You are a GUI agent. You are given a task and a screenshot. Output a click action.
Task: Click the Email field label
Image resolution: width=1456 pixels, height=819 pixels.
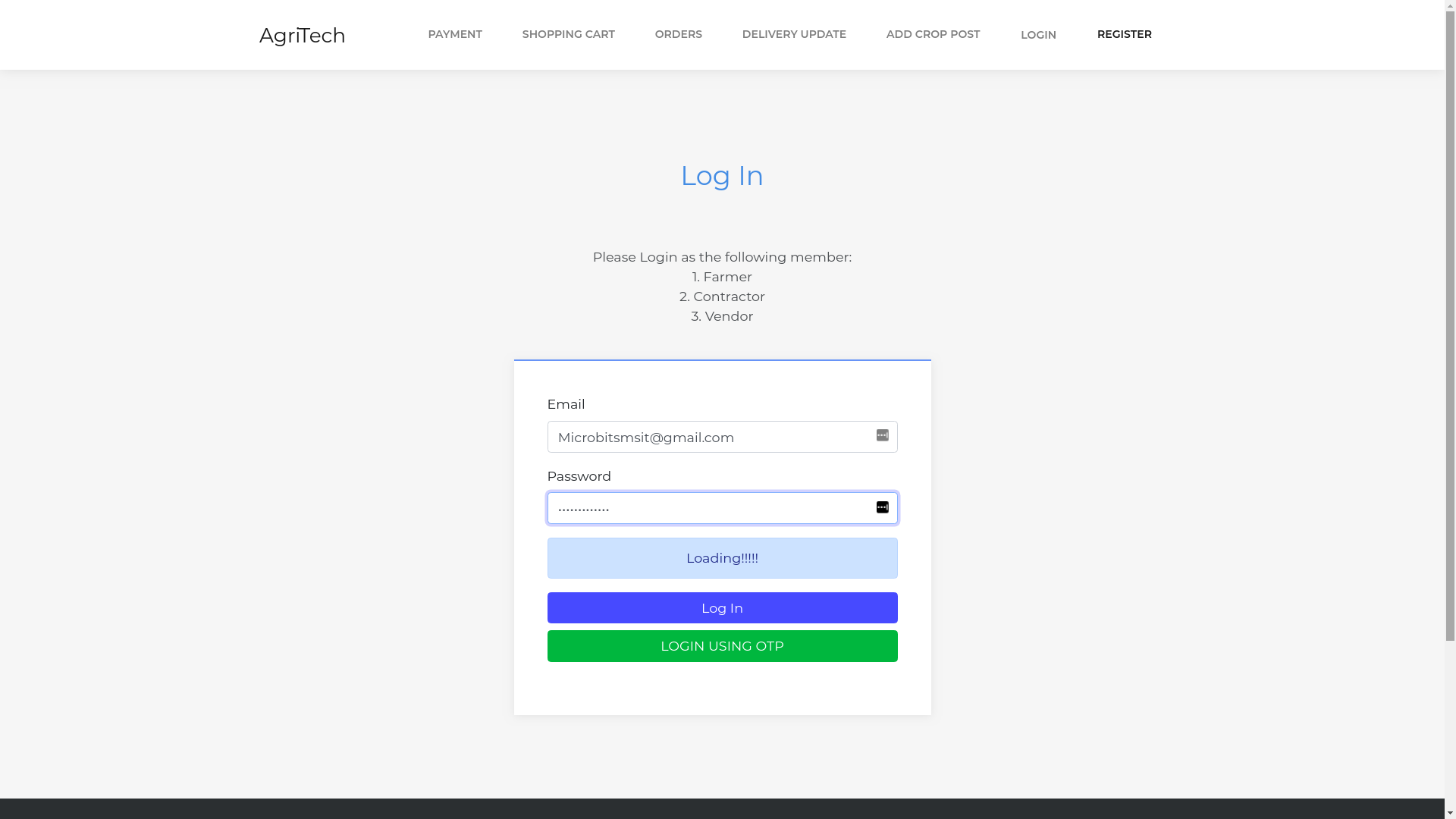[x=566, y=404]
